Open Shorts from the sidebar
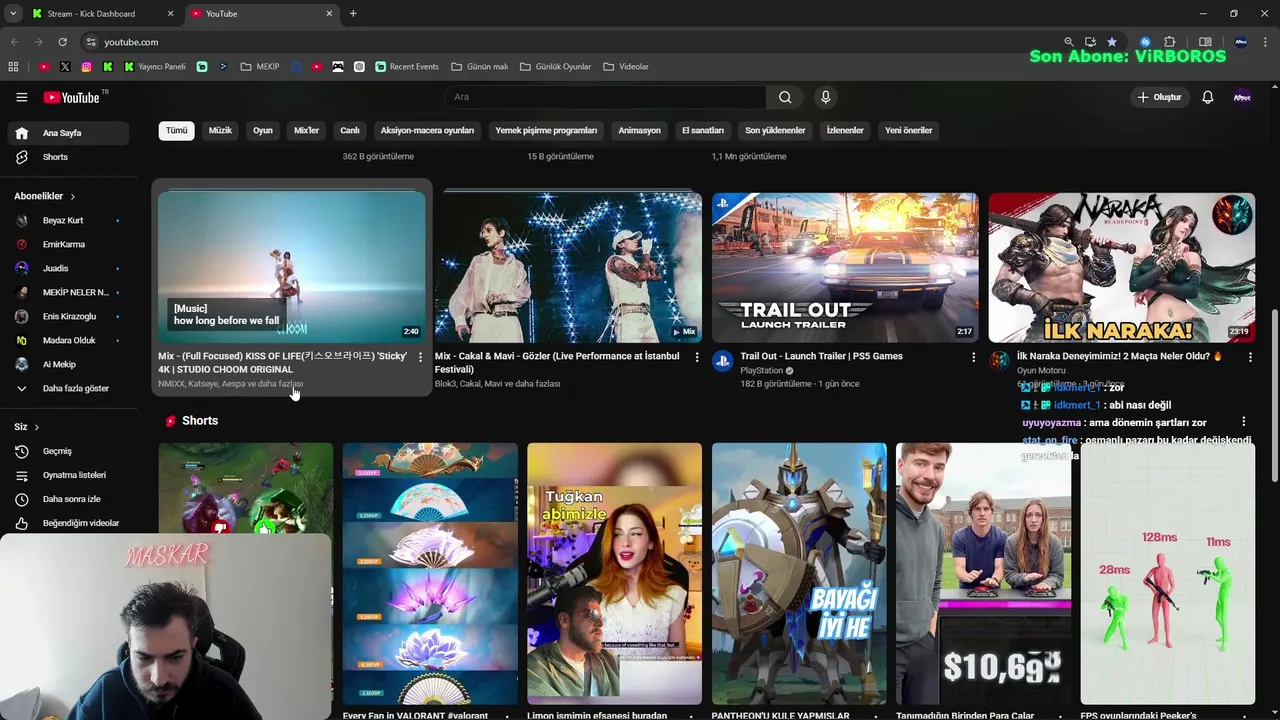 (x=68, y=157)
